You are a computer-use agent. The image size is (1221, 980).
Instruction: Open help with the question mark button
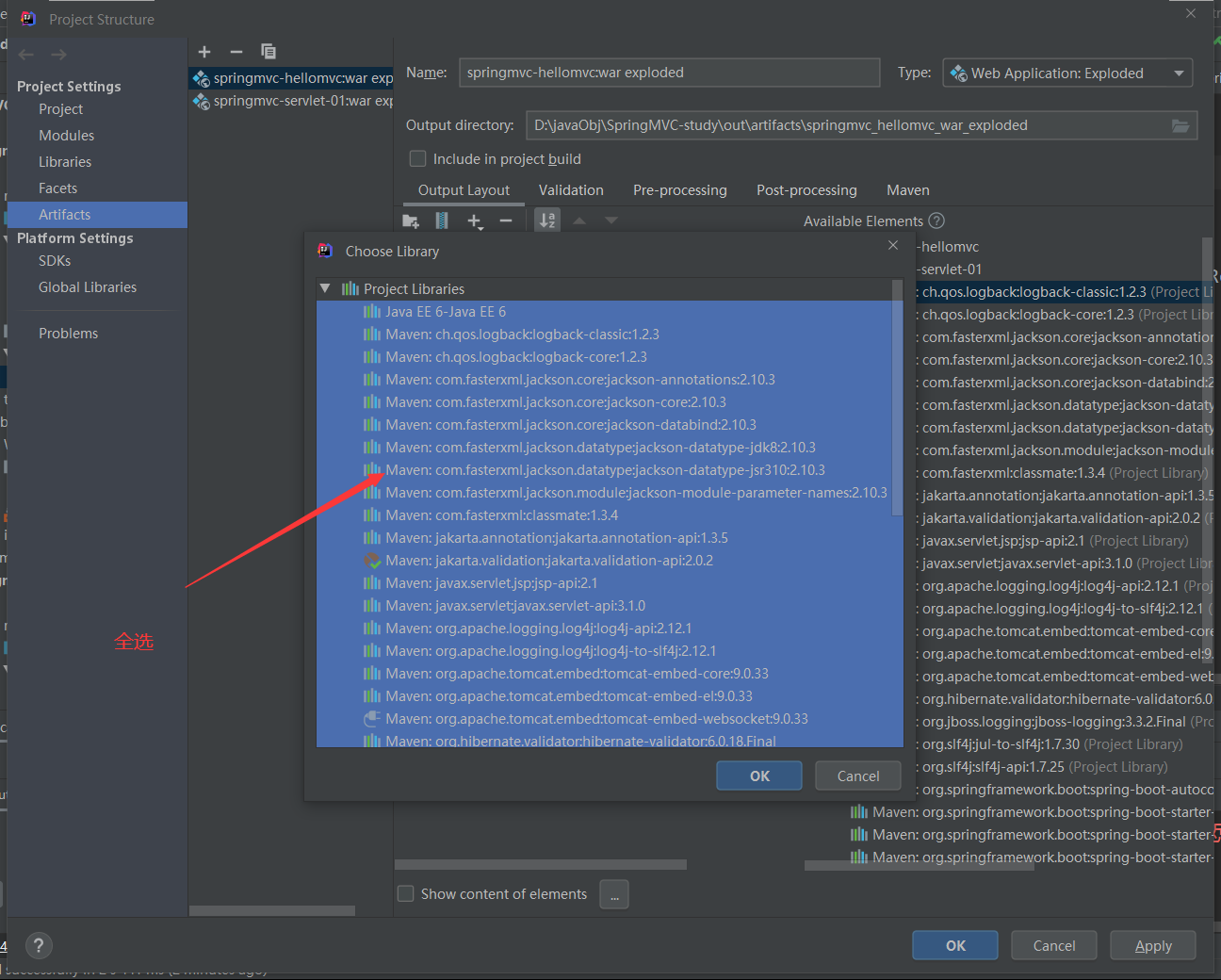coord(38,945)
